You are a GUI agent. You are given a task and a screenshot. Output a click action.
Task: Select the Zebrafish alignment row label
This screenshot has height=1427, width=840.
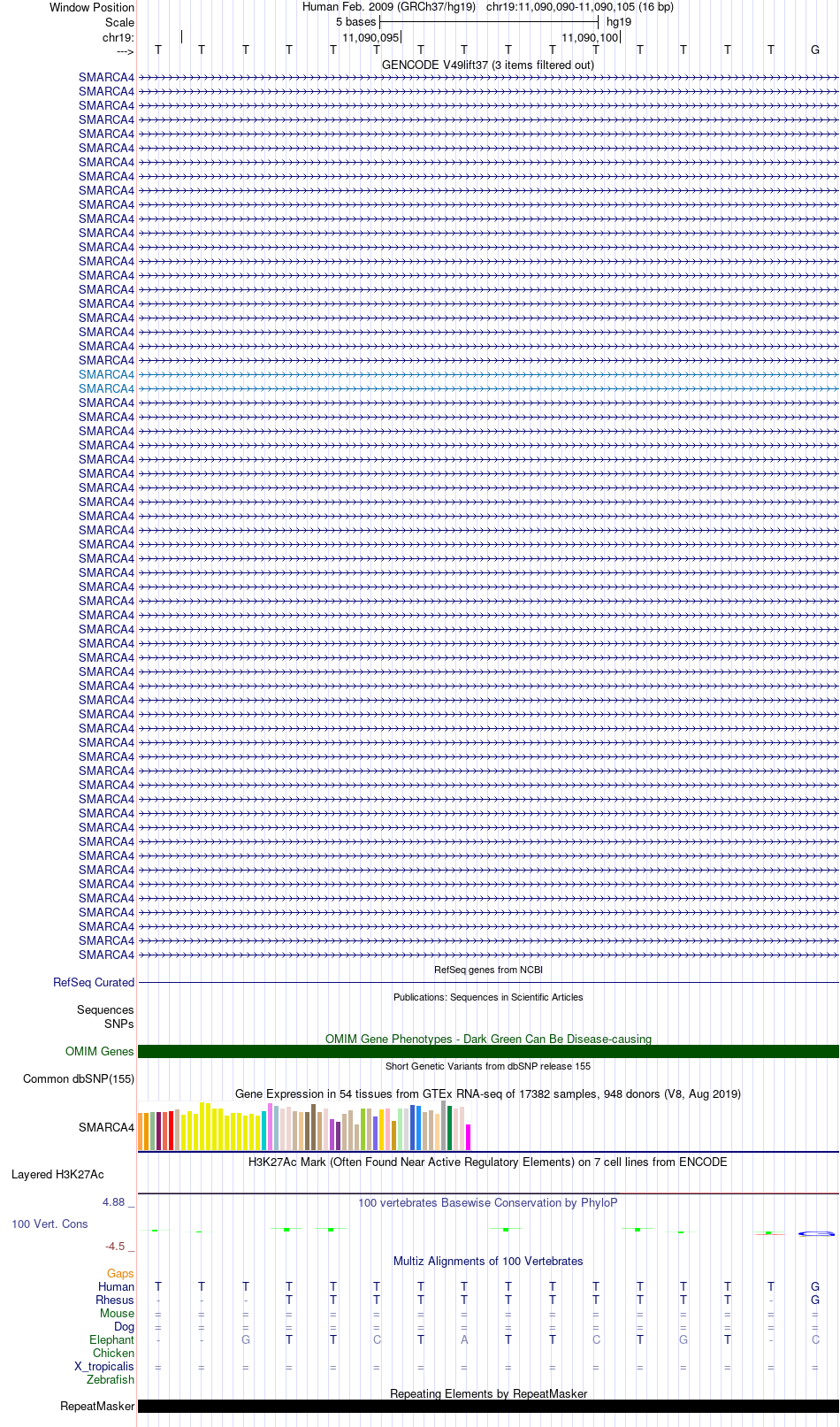pyautogui.click(x=111, y=1379)
